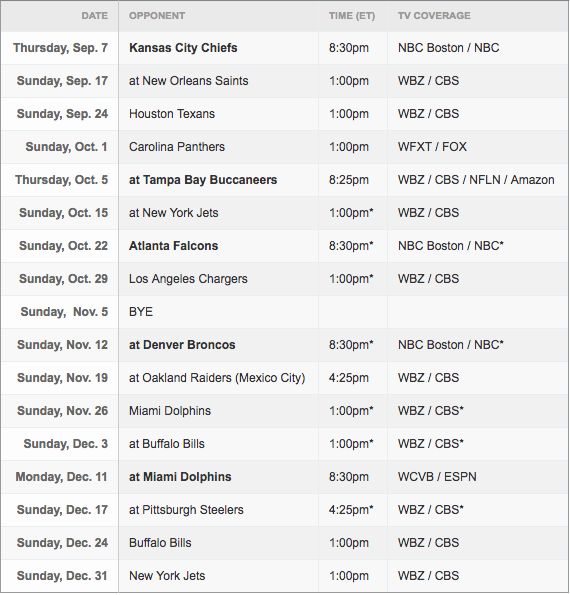Select the Monday, Dec. 11 date cell
The image size is (570, 595).
61,477
